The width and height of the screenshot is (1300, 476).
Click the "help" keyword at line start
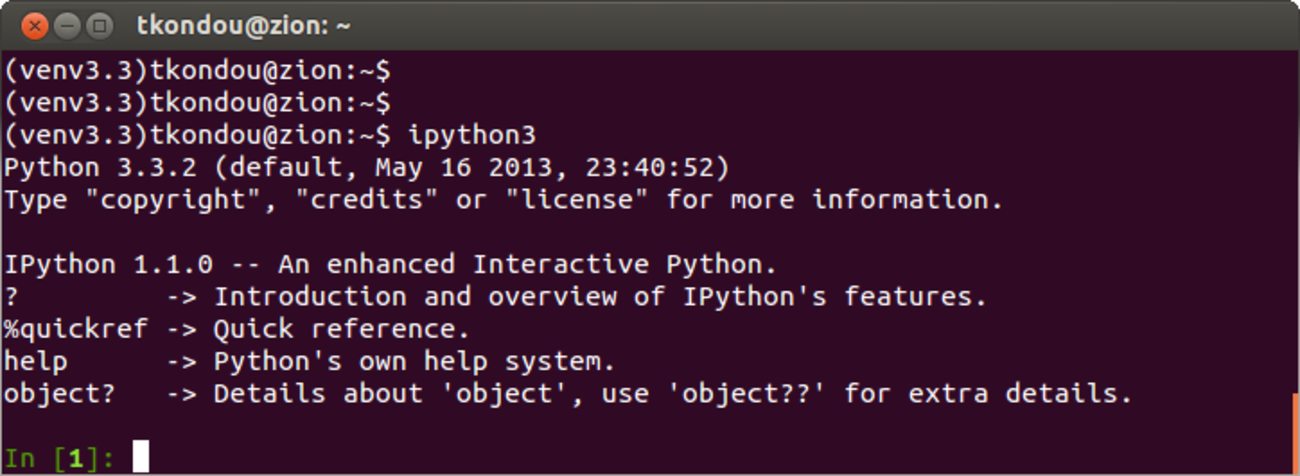[x=36, y=361]
